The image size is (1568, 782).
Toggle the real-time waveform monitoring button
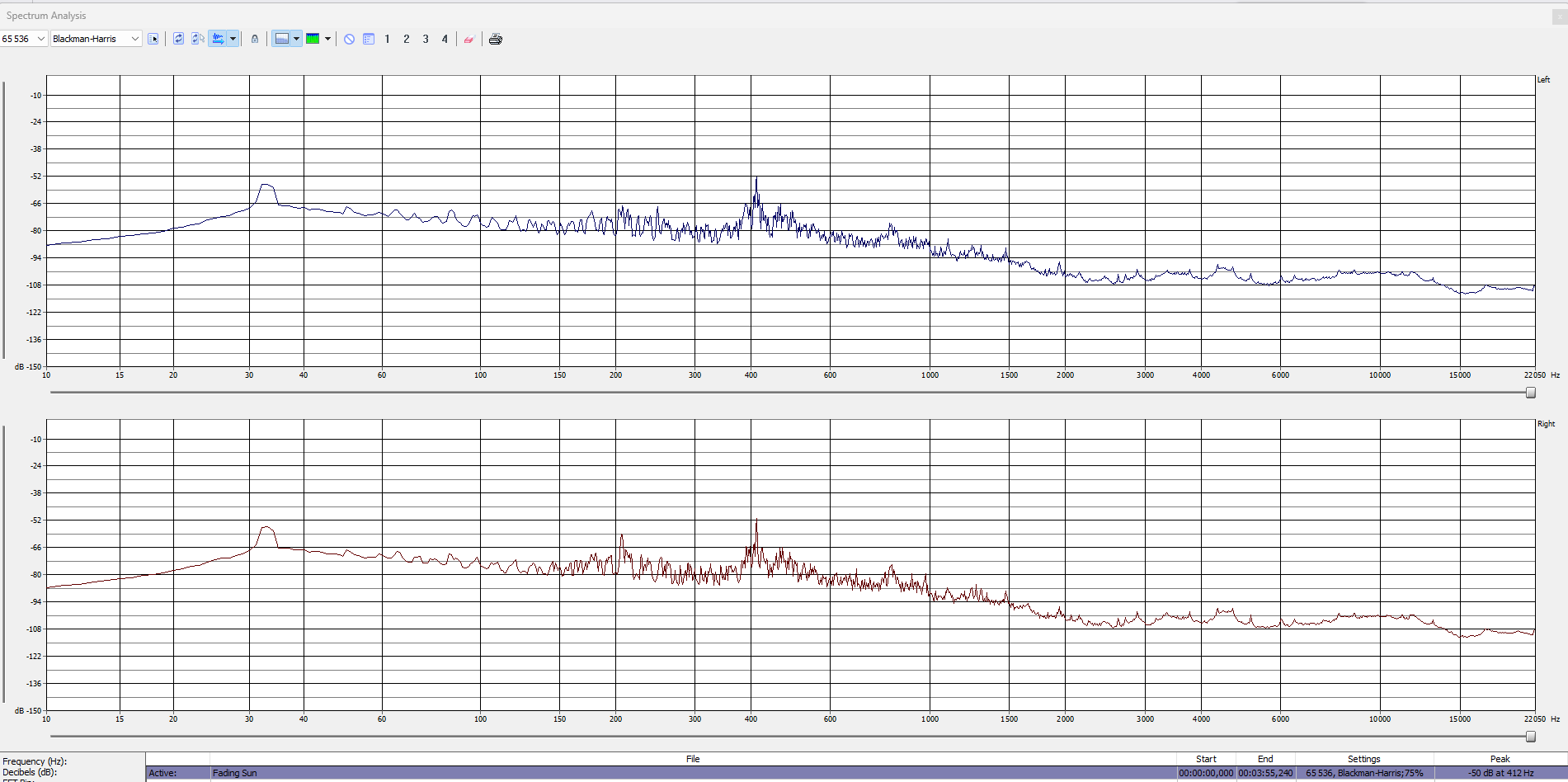(x=218, y=39)
